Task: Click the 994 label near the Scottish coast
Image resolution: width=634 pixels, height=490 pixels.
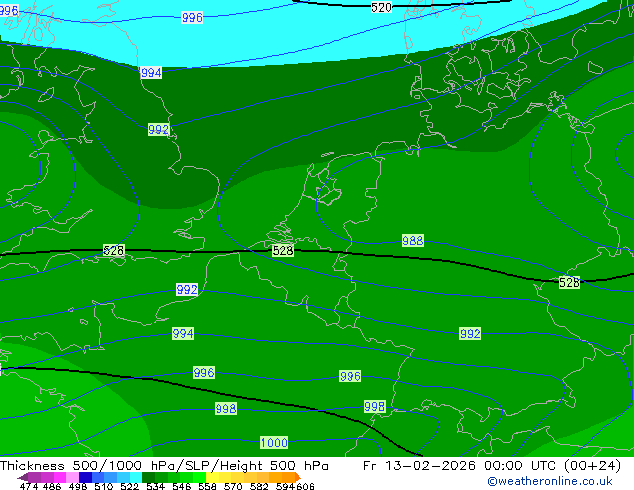Action: tap(151, 73)
